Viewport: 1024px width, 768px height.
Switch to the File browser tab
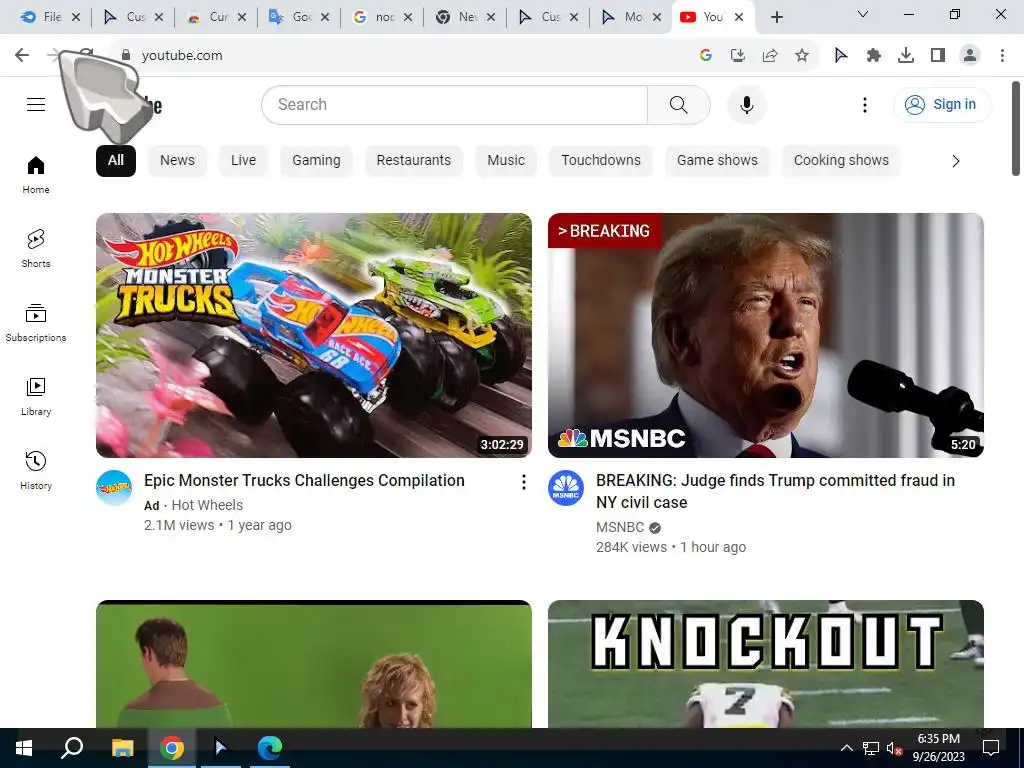[x=52, y=17]
